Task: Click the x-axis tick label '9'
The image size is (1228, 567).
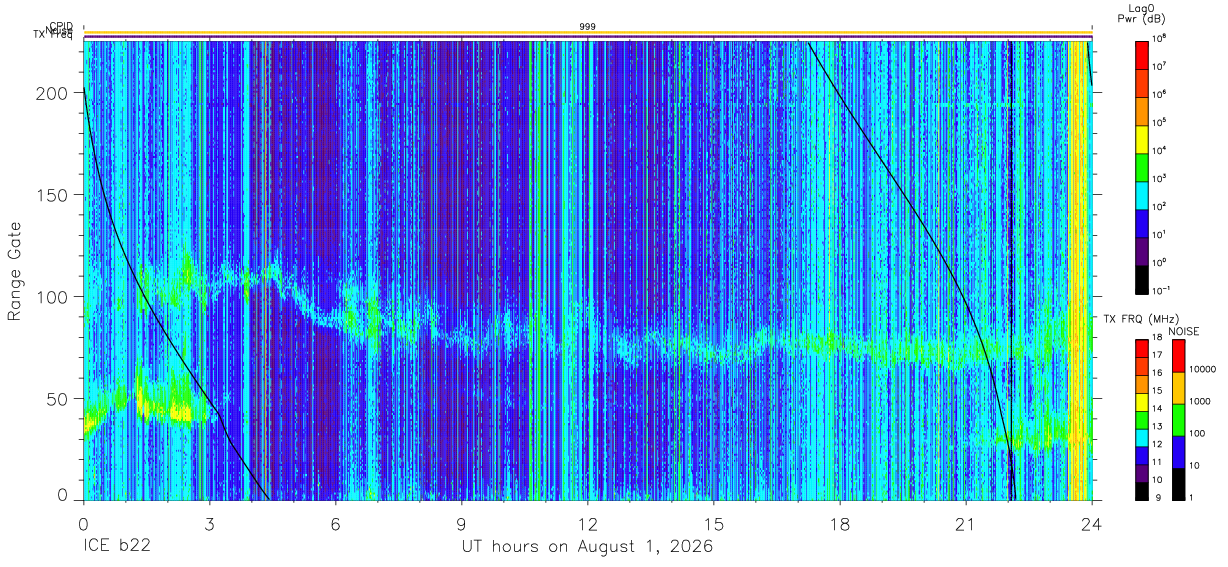Action: 461,523
